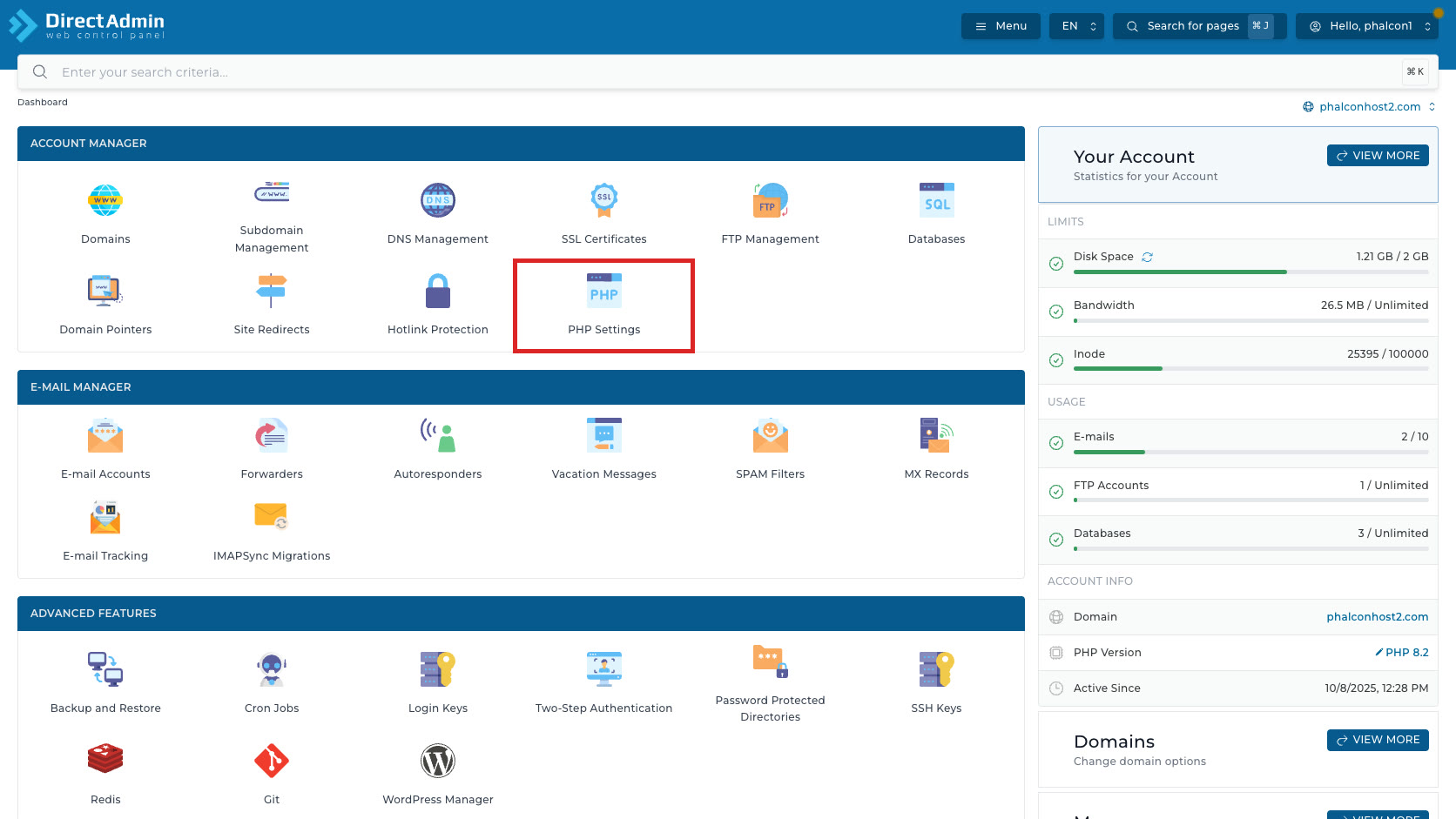Click Active Since date 10/8/2025, 12:28 PM

tap(1377, 688)
